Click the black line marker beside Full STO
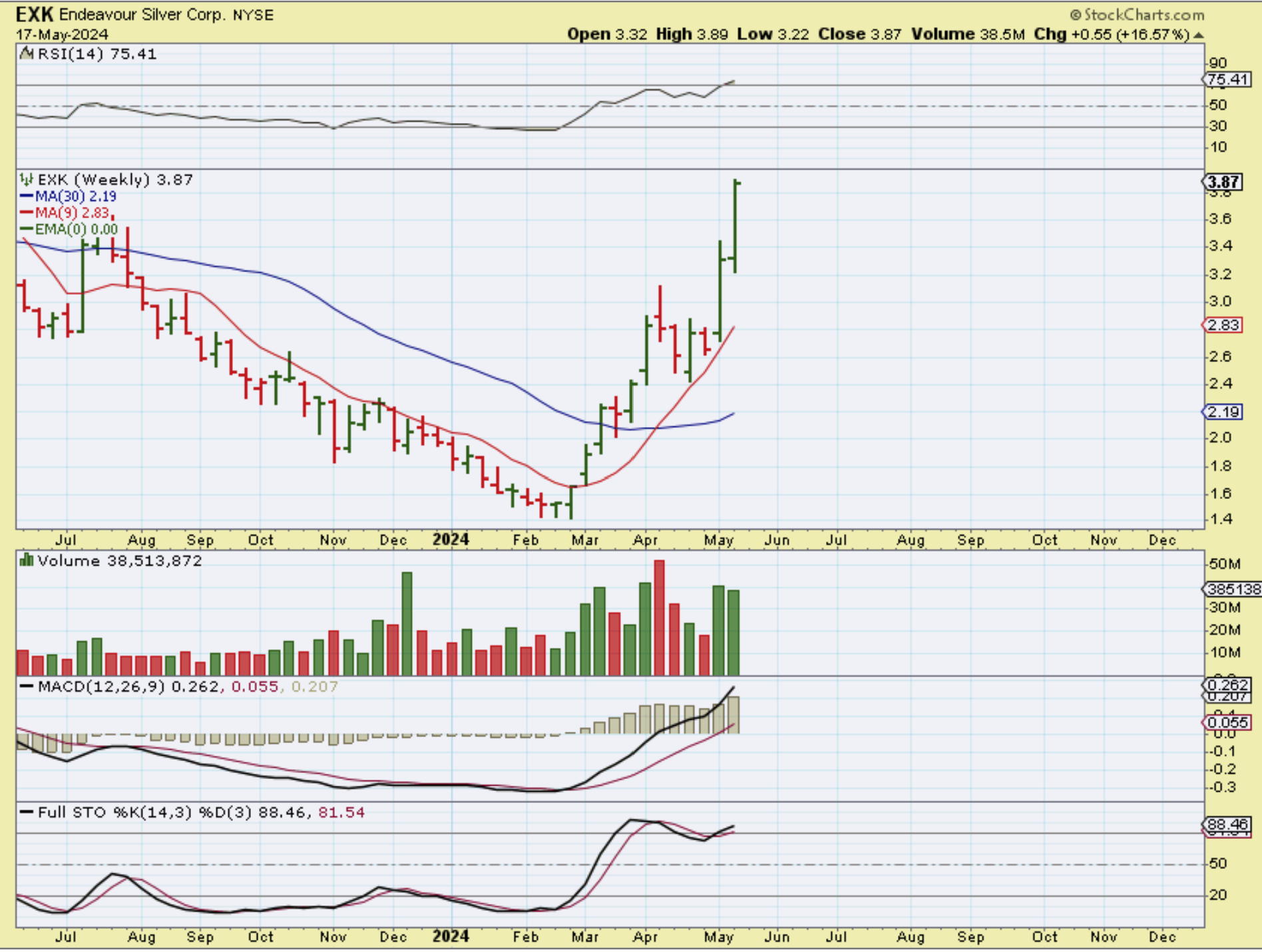The width and height of the screenshot is (1262, 952). (x=27, y=812)
